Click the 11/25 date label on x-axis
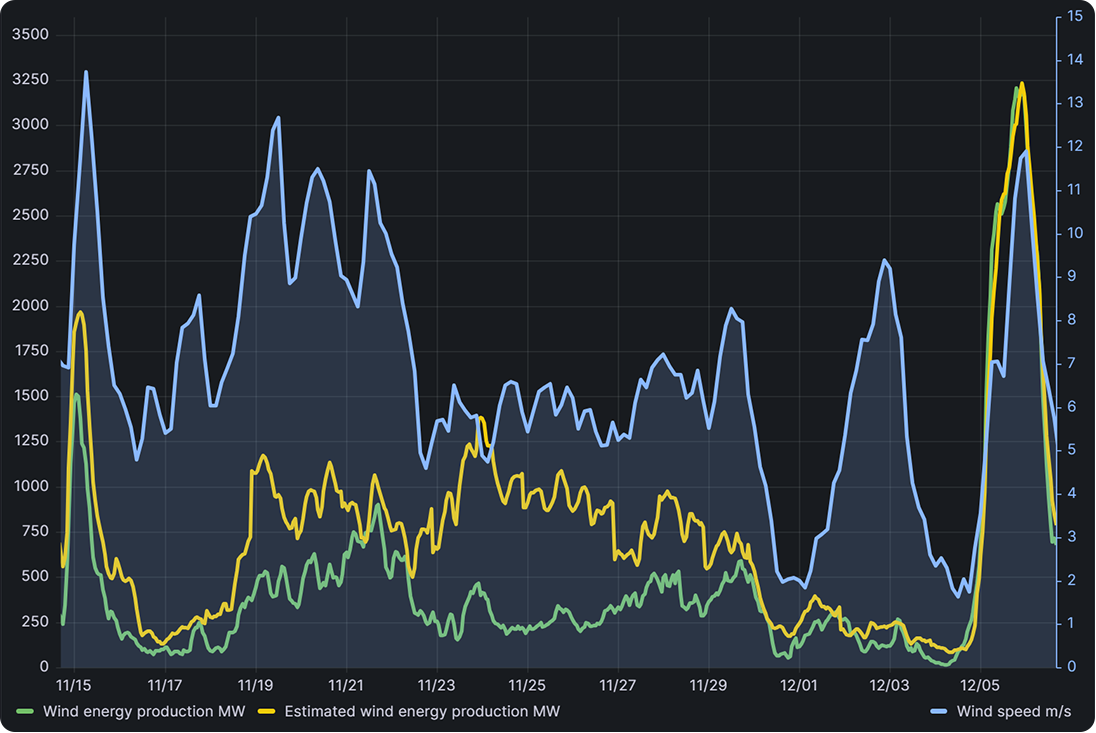Viewport: 1096px width, 733px height. pos(527,686)
